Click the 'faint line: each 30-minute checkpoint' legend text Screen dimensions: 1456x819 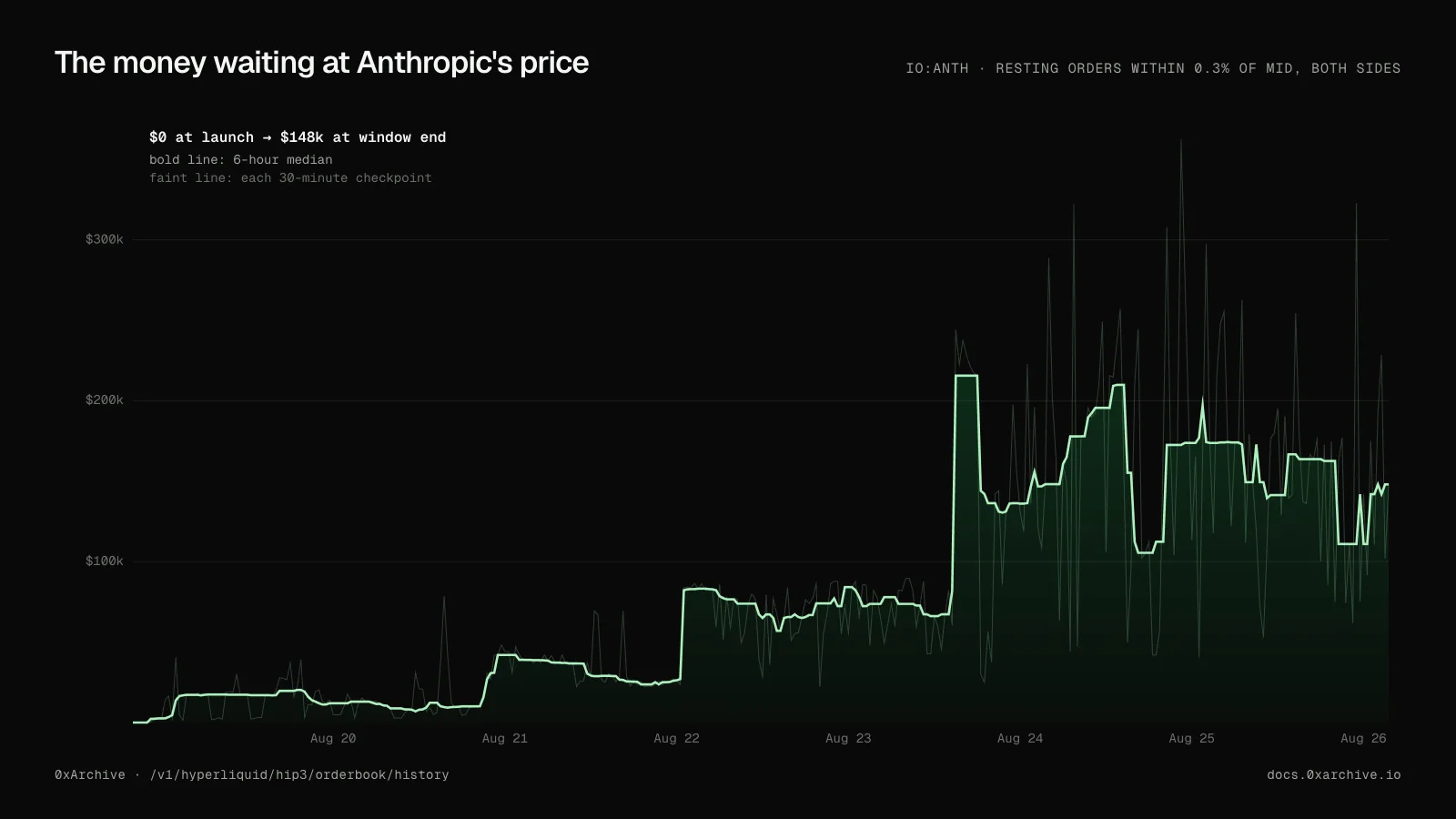pos(290,178)
